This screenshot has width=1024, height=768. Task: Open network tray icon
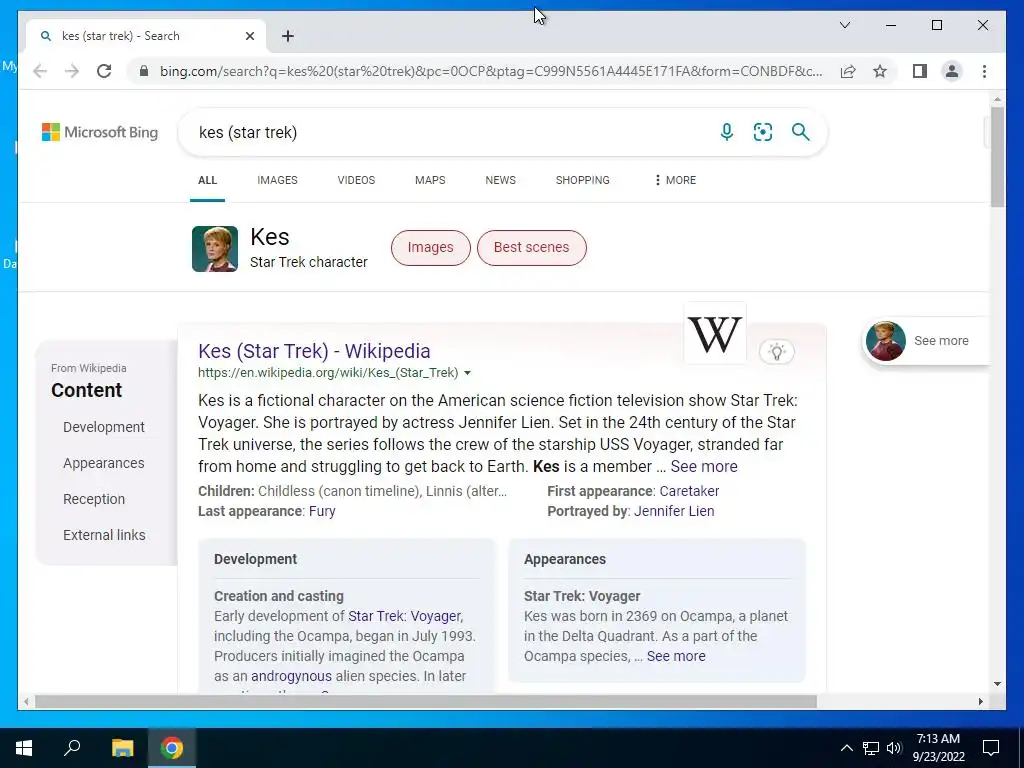coord(871,748)
